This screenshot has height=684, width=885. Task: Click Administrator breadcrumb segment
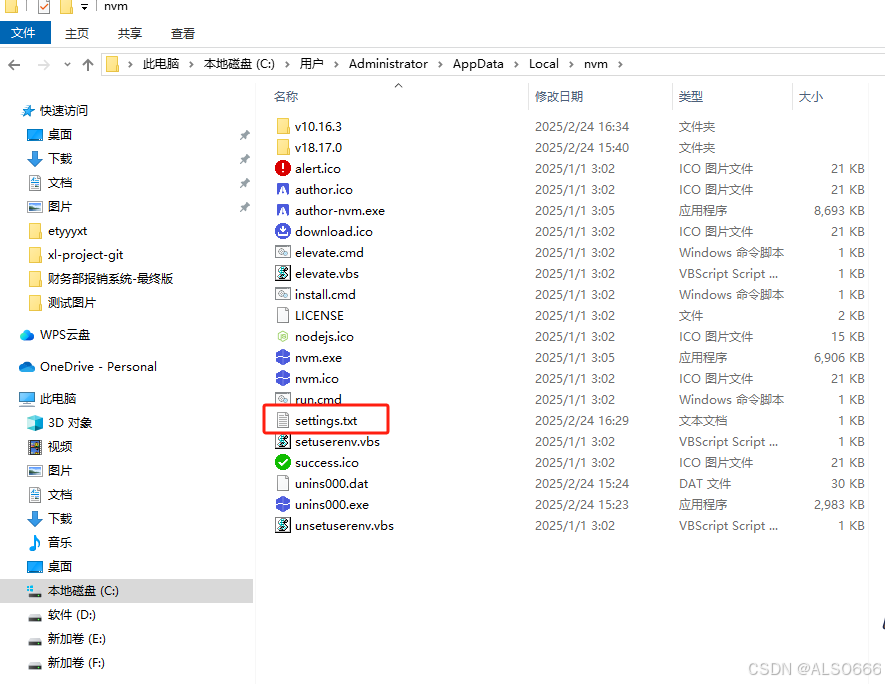(388, 64)
